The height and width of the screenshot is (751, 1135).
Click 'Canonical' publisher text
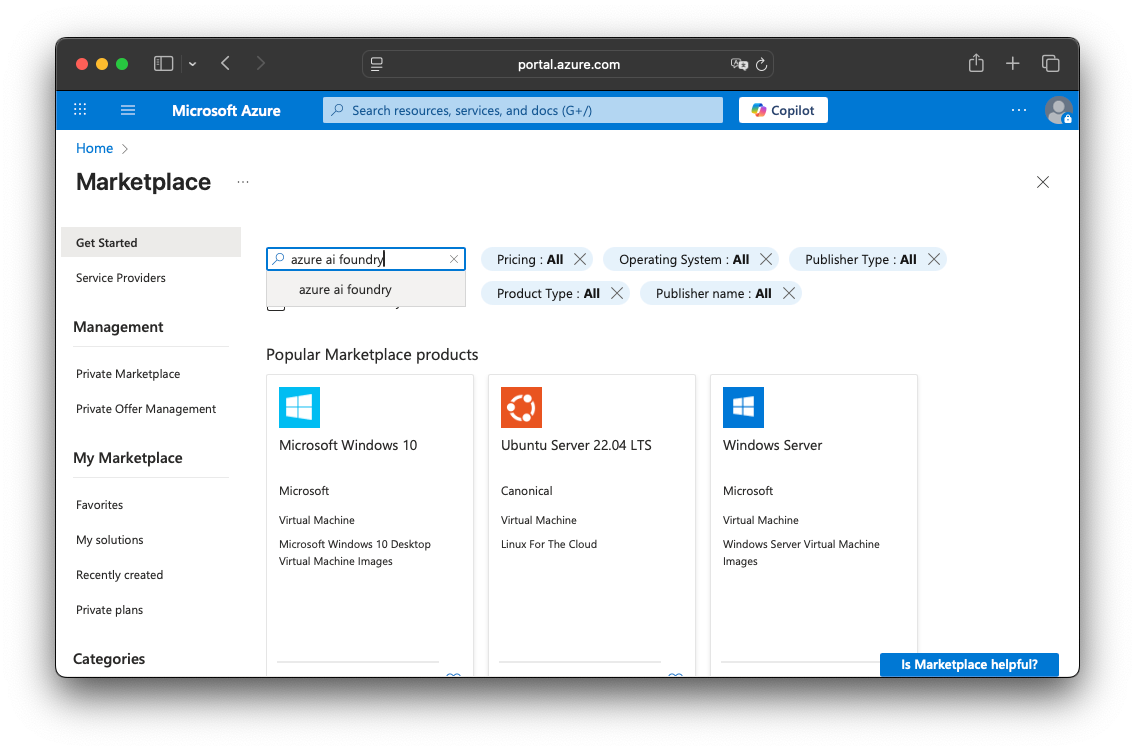point(526,491)
